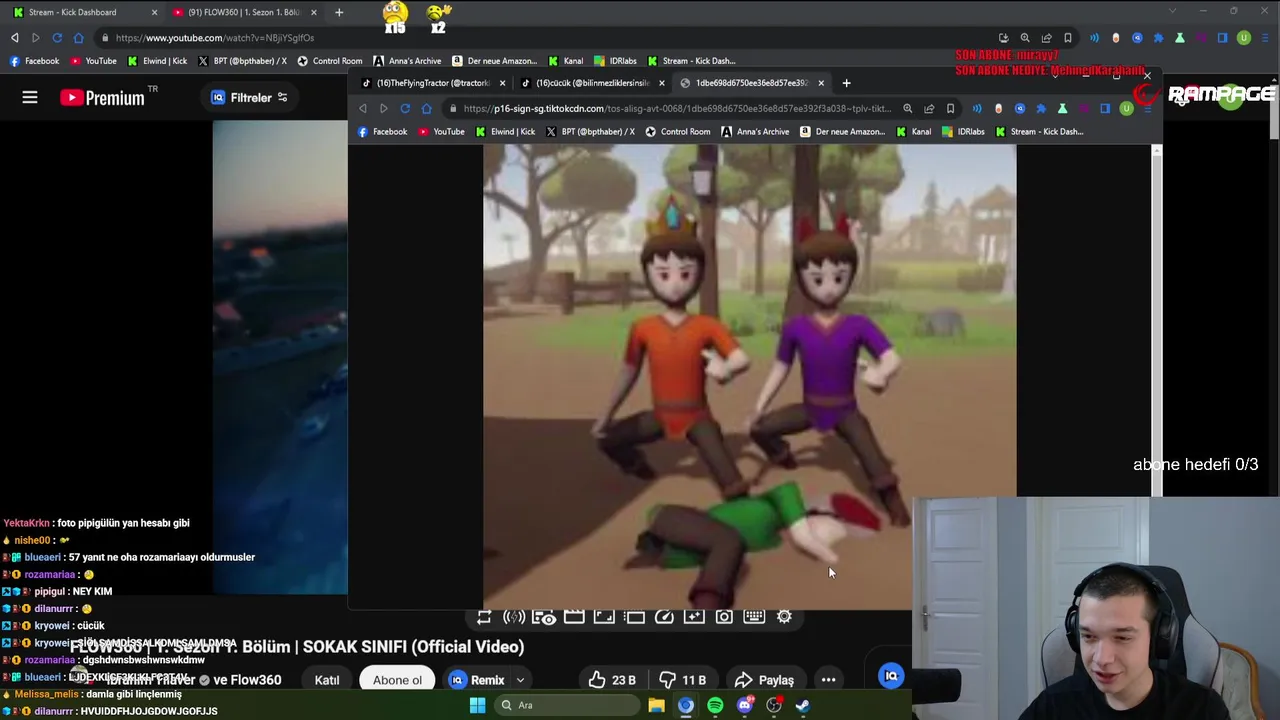Close the 1dbe698d6750 tab
This screenshot has height=720, width=1280.
click(x=821, y=83)
